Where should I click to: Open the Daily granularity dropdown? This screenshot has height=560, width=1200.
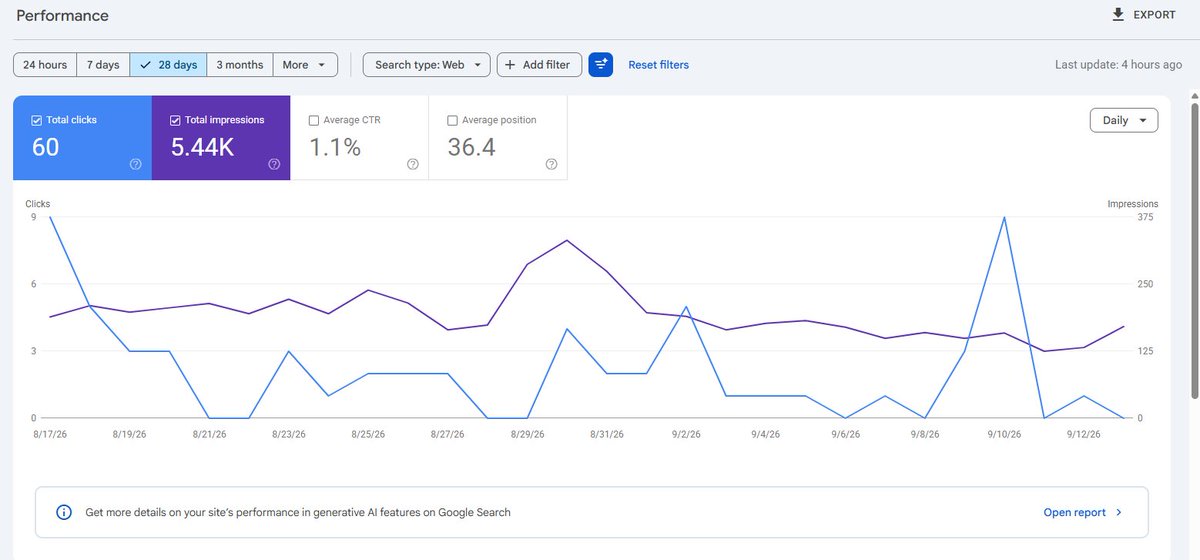[1124, 120]
